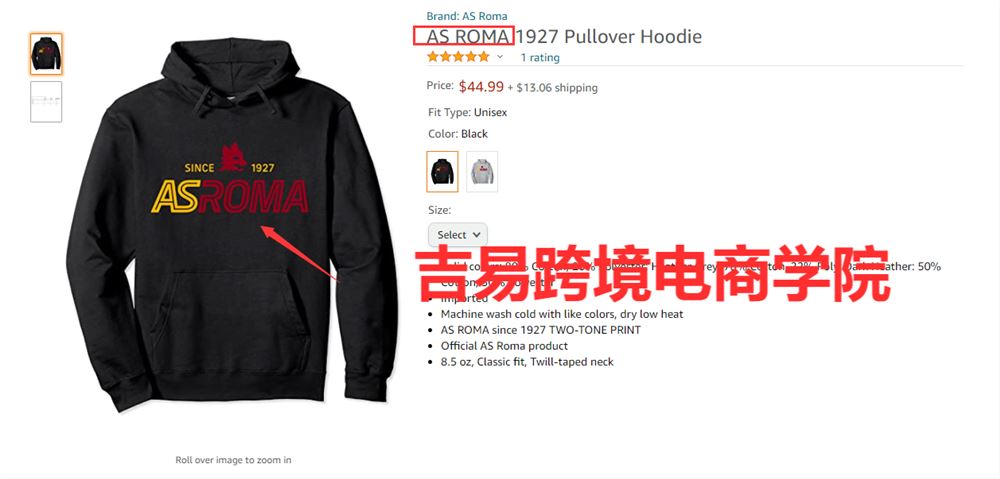This screenshot has width=1000, height=479.
Task: Click the Fit Type: Unisex label
Action: [x=467, y=112]
